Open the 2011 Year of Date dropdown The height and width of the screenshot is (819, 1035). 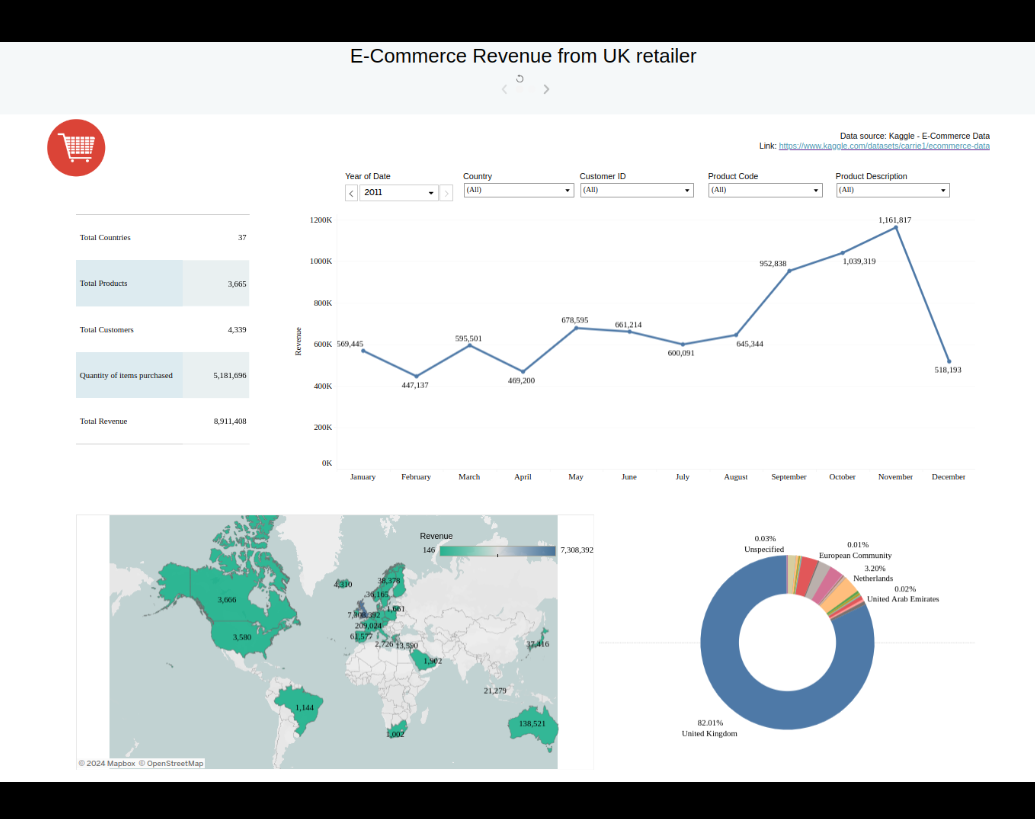[x=430, y=192]
